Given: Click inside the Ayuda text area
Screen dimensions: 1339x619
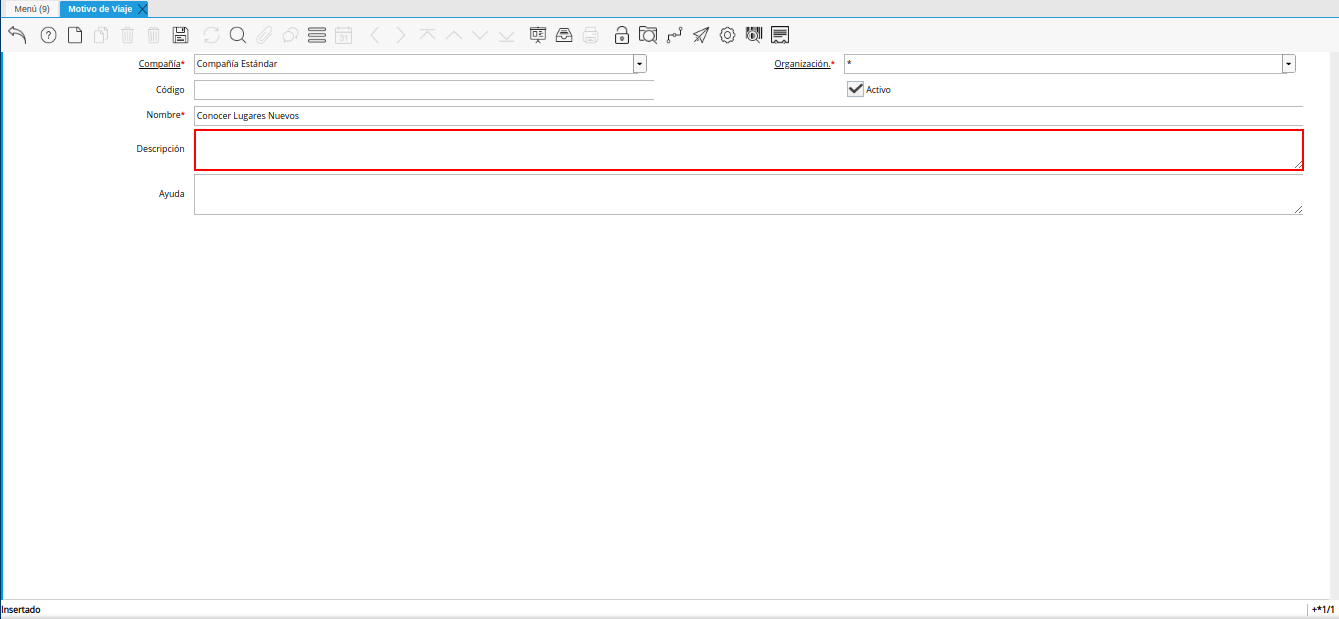Looking at the screenshot, I should click(x=748, y=195).
